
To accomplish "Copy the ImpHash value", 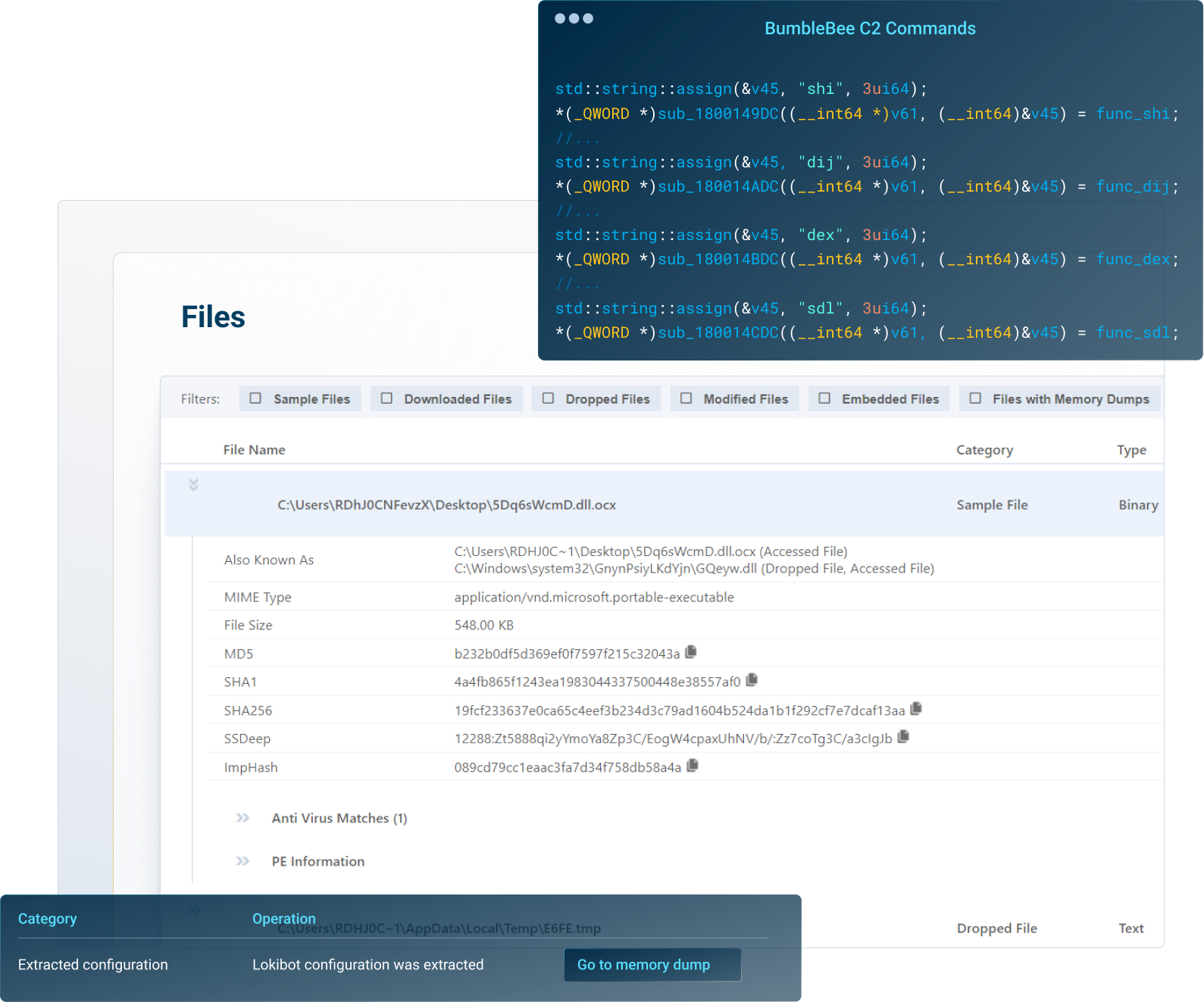I will [692, 766].
